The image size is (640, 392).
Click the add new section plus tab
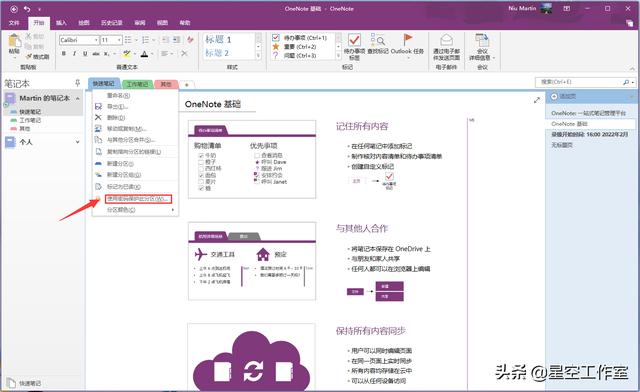click(x=187, y=85)
